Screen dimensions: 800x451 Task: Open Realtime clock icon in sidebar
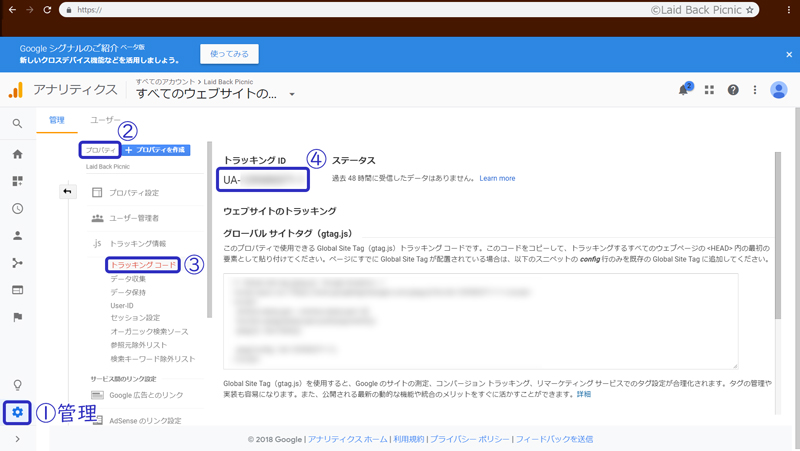[x=17, y=208]
